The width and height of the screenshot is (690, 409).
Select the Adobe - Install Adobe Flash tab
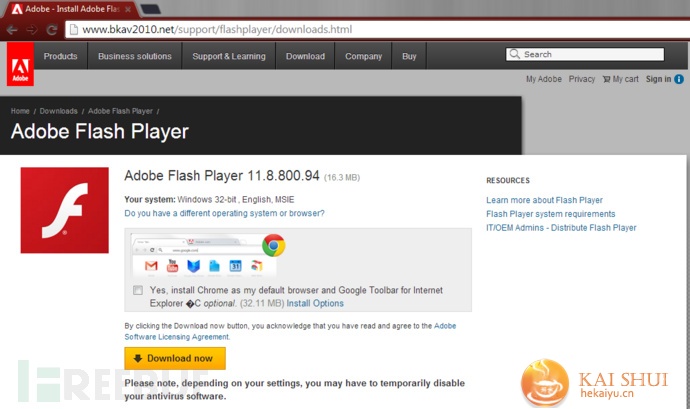(x=72, y=9)
